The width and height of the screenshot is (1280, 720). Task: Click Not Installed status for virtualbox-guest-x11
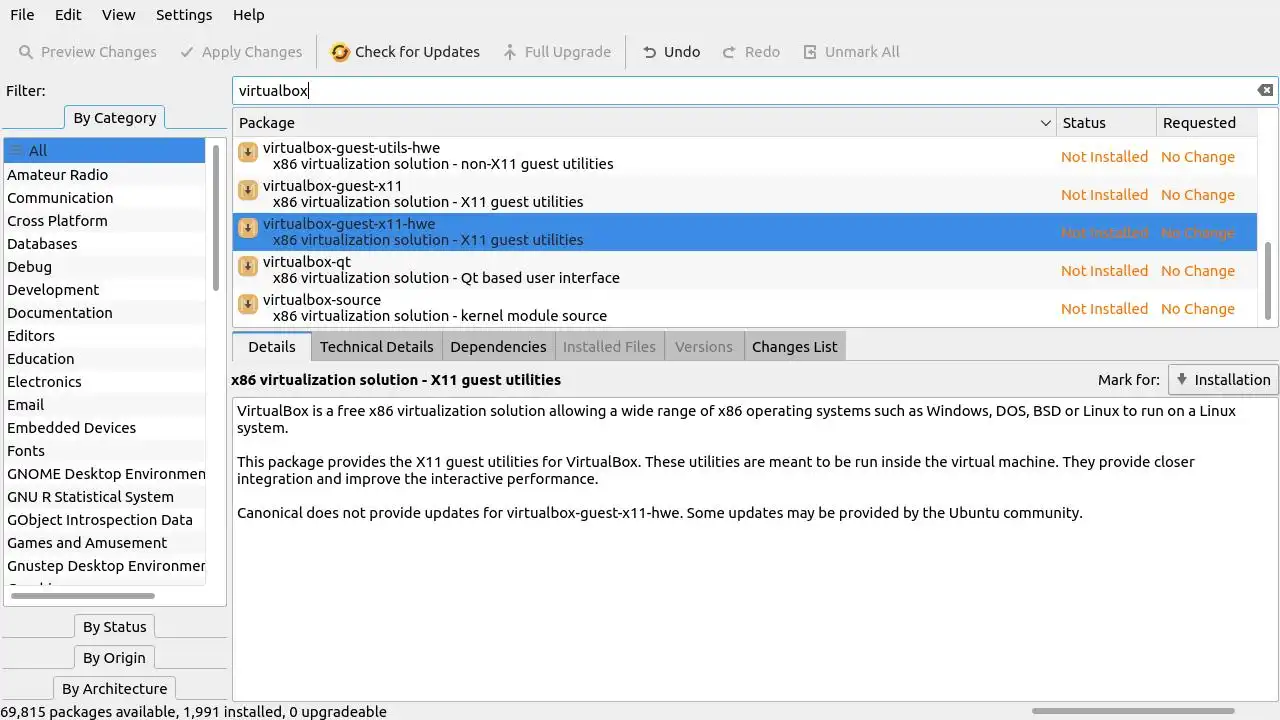1104,195
